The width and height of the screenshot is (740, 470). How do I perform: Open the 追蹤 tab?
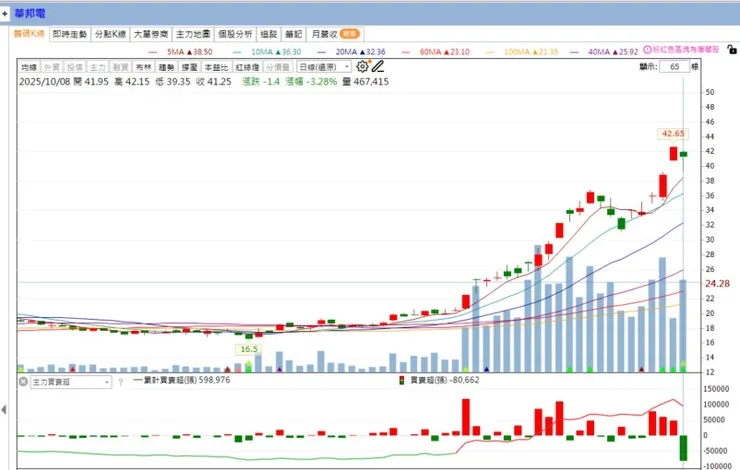click(269, 34)
